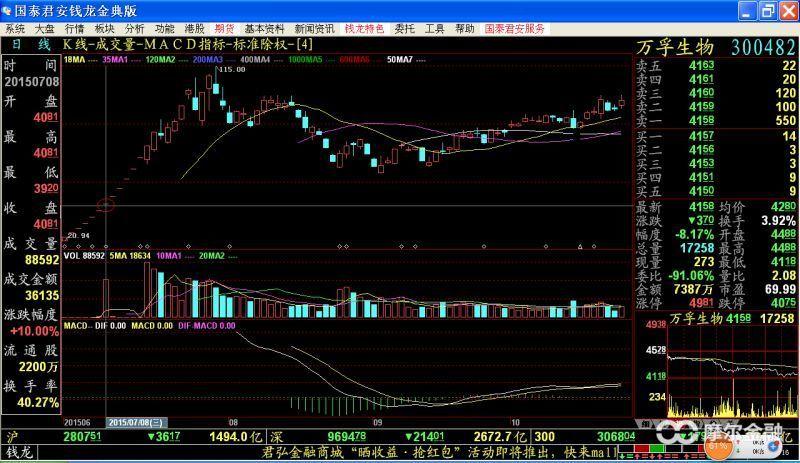Click the intraday mini chart of 万孚生物

[733, 372]
